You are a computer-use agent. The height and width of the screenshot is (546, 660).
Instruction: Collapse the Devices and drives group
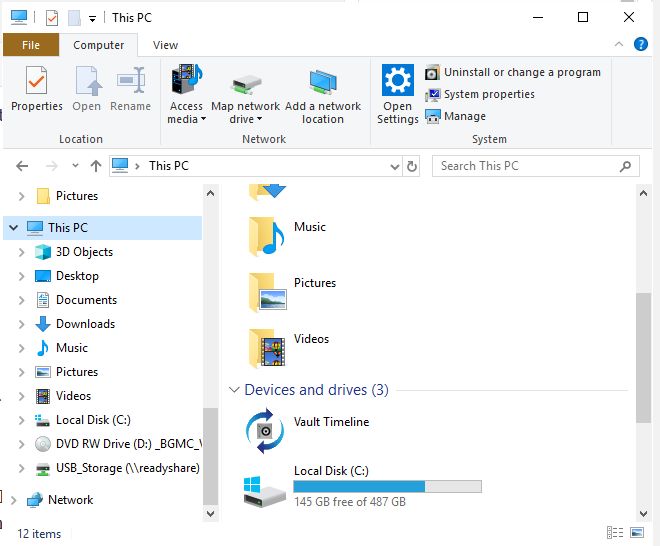point(234,390)
